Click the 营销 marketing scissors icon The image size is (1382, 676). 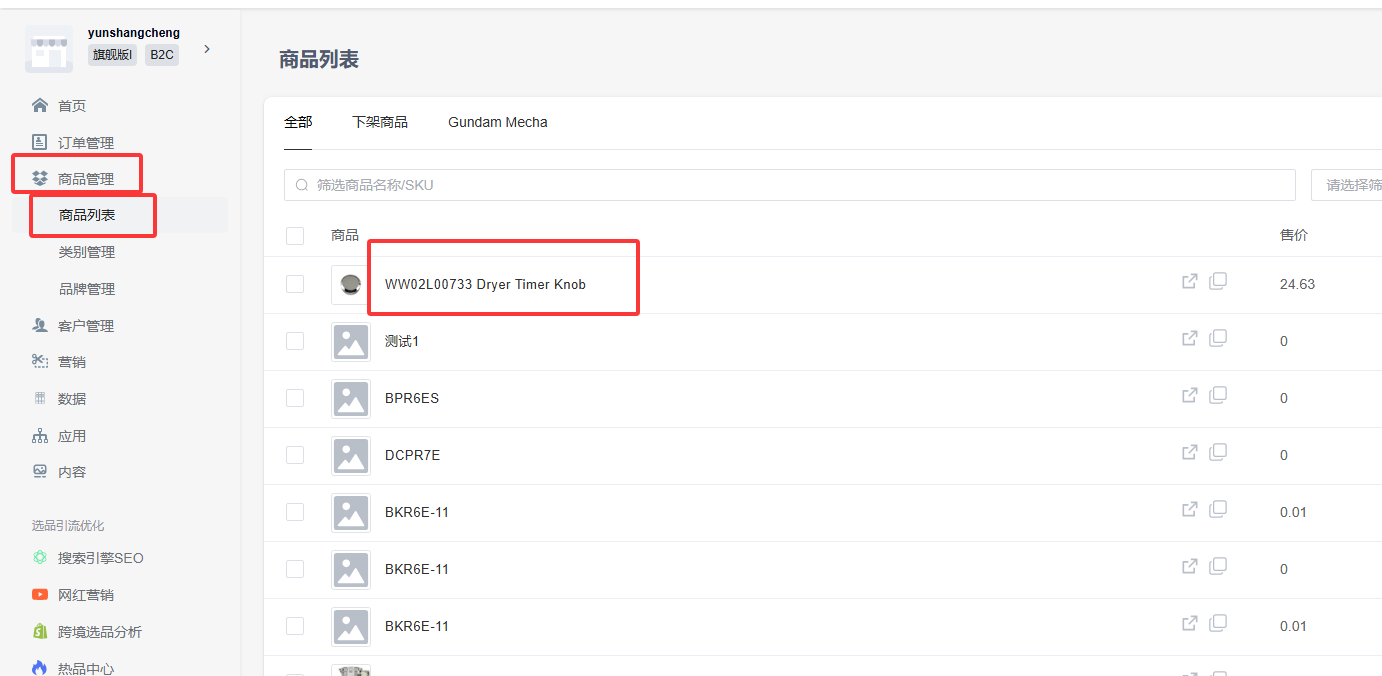click(40, 362)
